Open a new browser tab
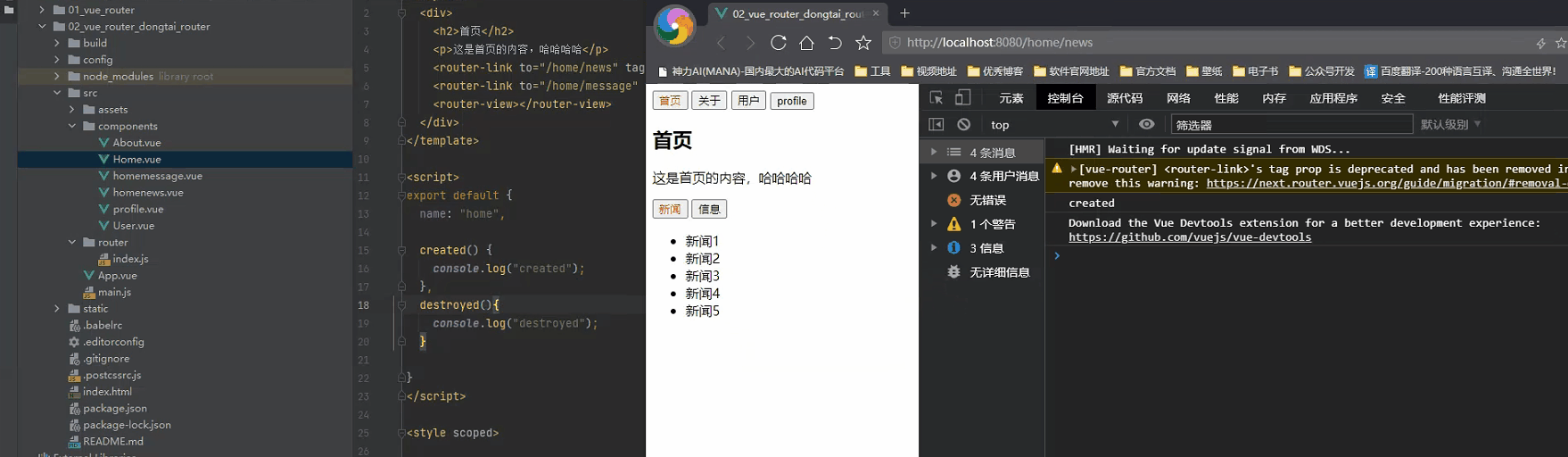The height and width of the screenshot is (457, 1568). pos(904,13)
